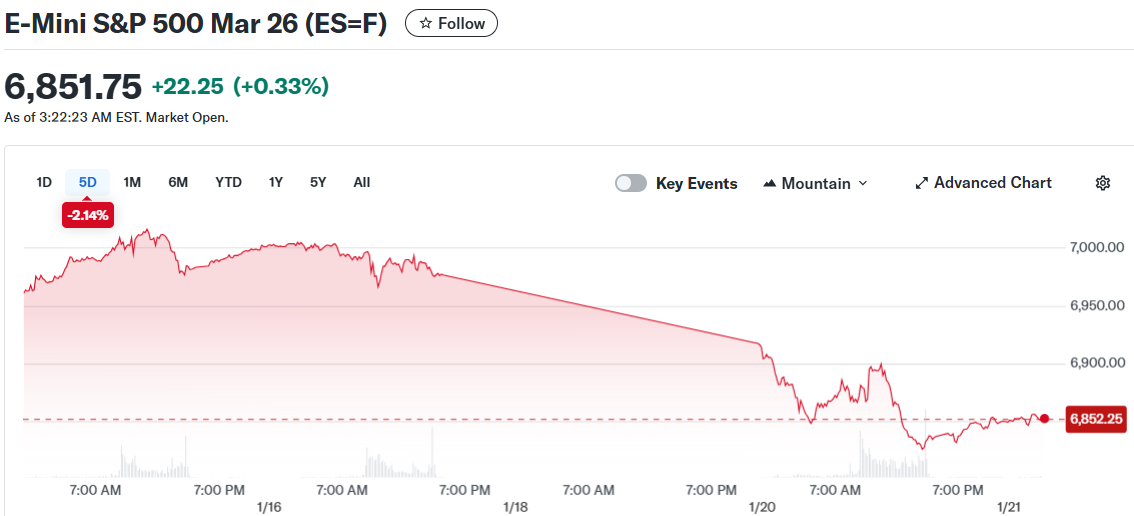Click the 1/18 date label
The width and height of the screenshot is (1134, 516).
tap(516, 507)
